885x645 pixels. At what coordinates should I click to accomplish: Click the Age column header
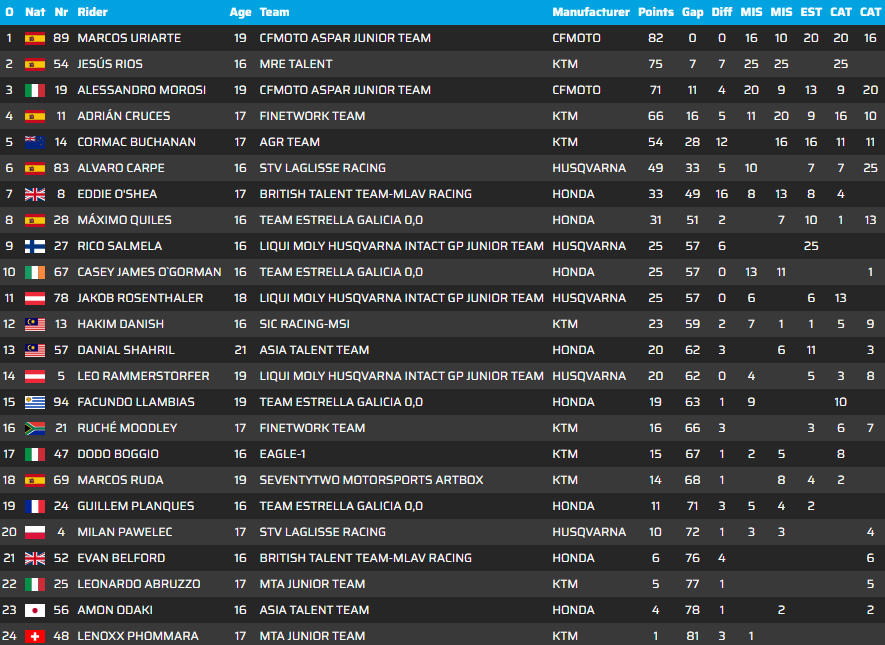pyautogui.click(x=240, y=12)
